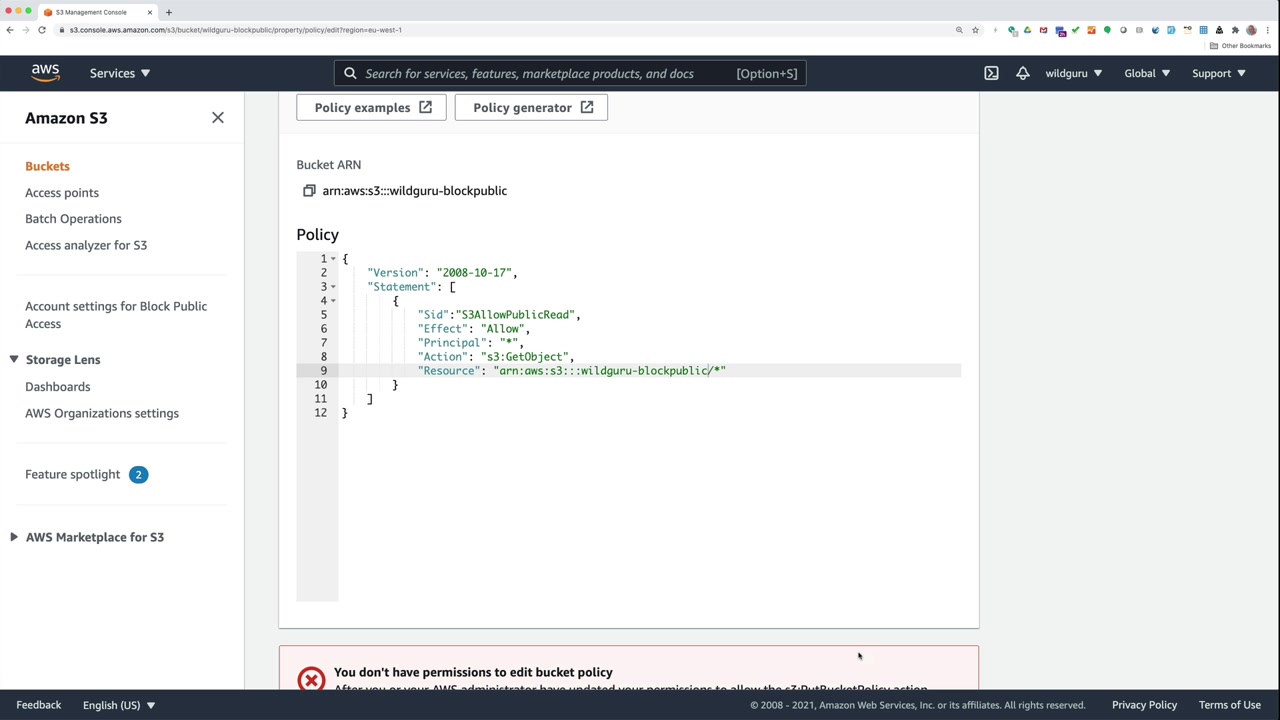Copy the bucket ARN with copy icon
The width and height of the screenshot is (1280, 720).
click(x=309, y=191)
